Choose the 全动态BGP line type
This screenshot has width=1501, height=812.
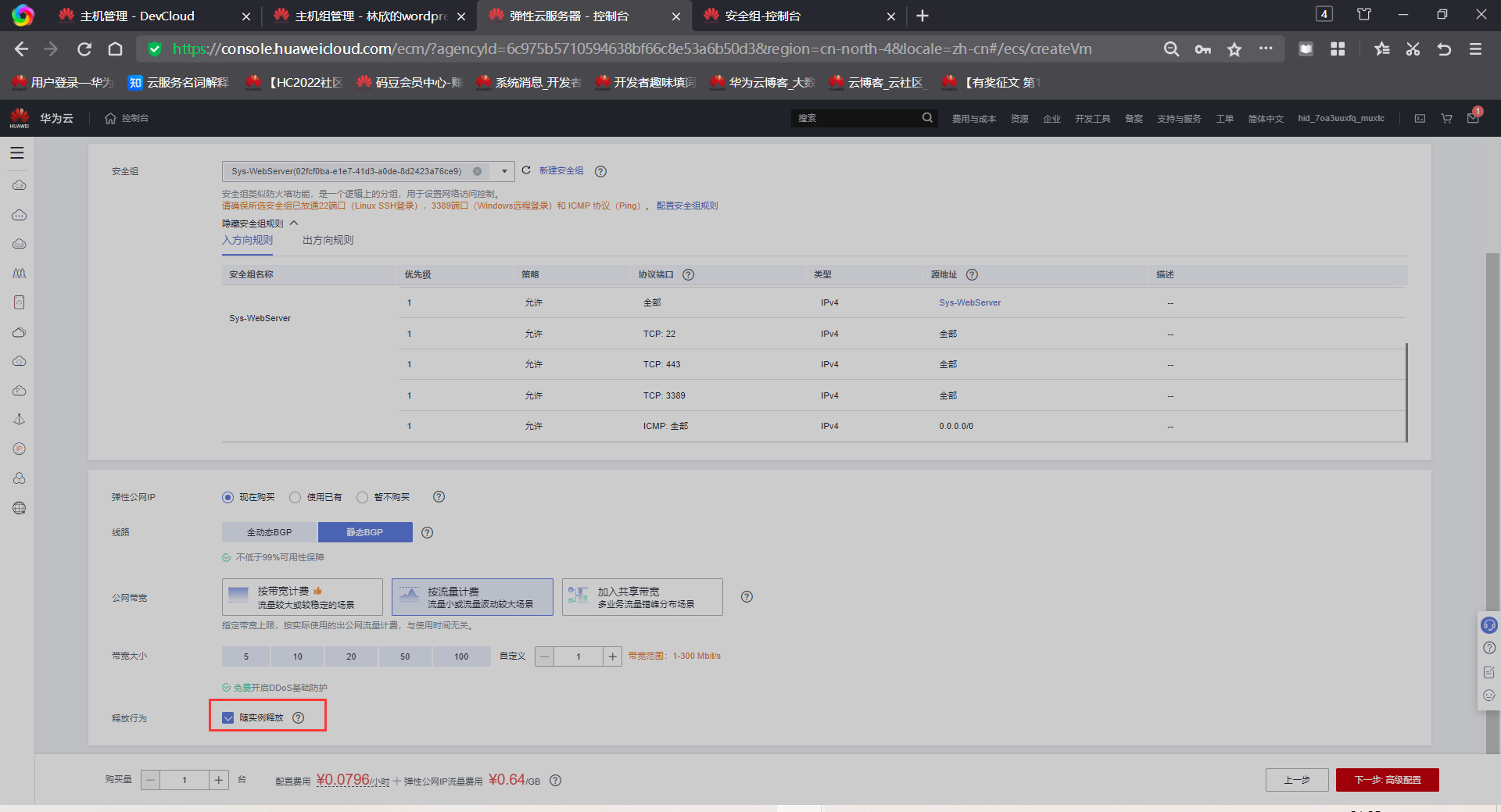point(269,532)
